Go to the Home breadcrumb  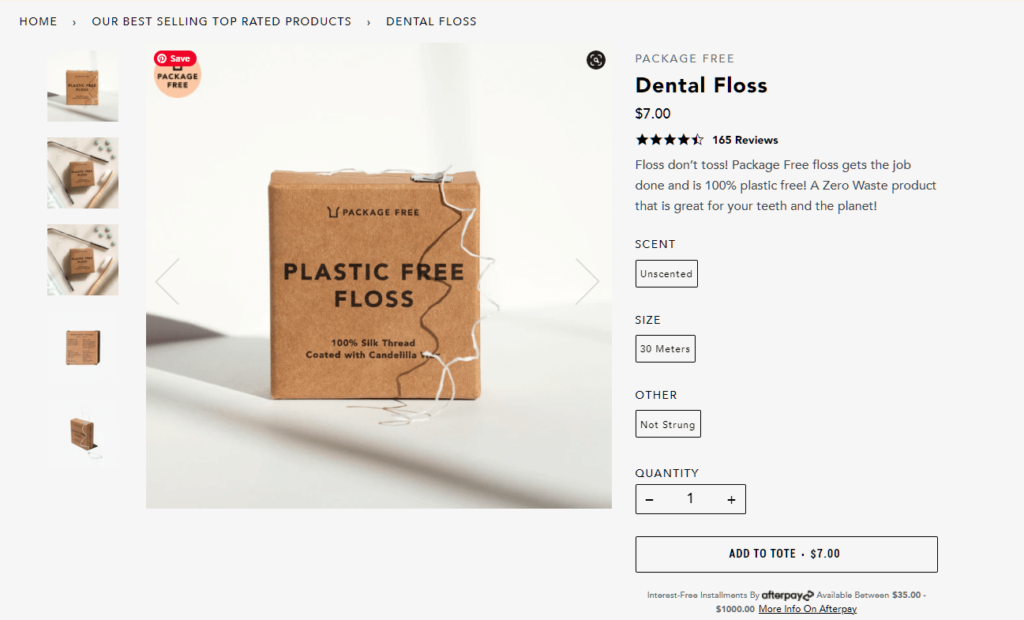[38, 21]
